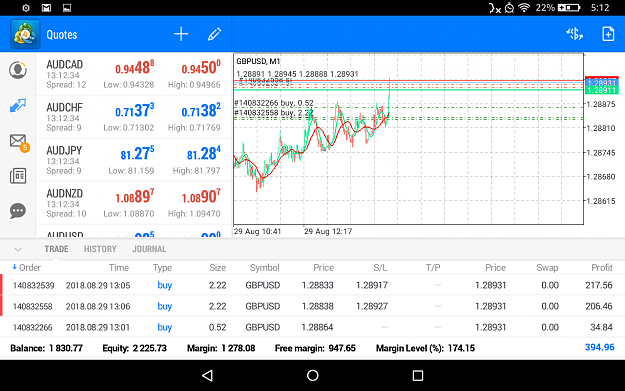625x391 pixels.
Task: Select order 140832539 row
Action: tap(312, 285)
